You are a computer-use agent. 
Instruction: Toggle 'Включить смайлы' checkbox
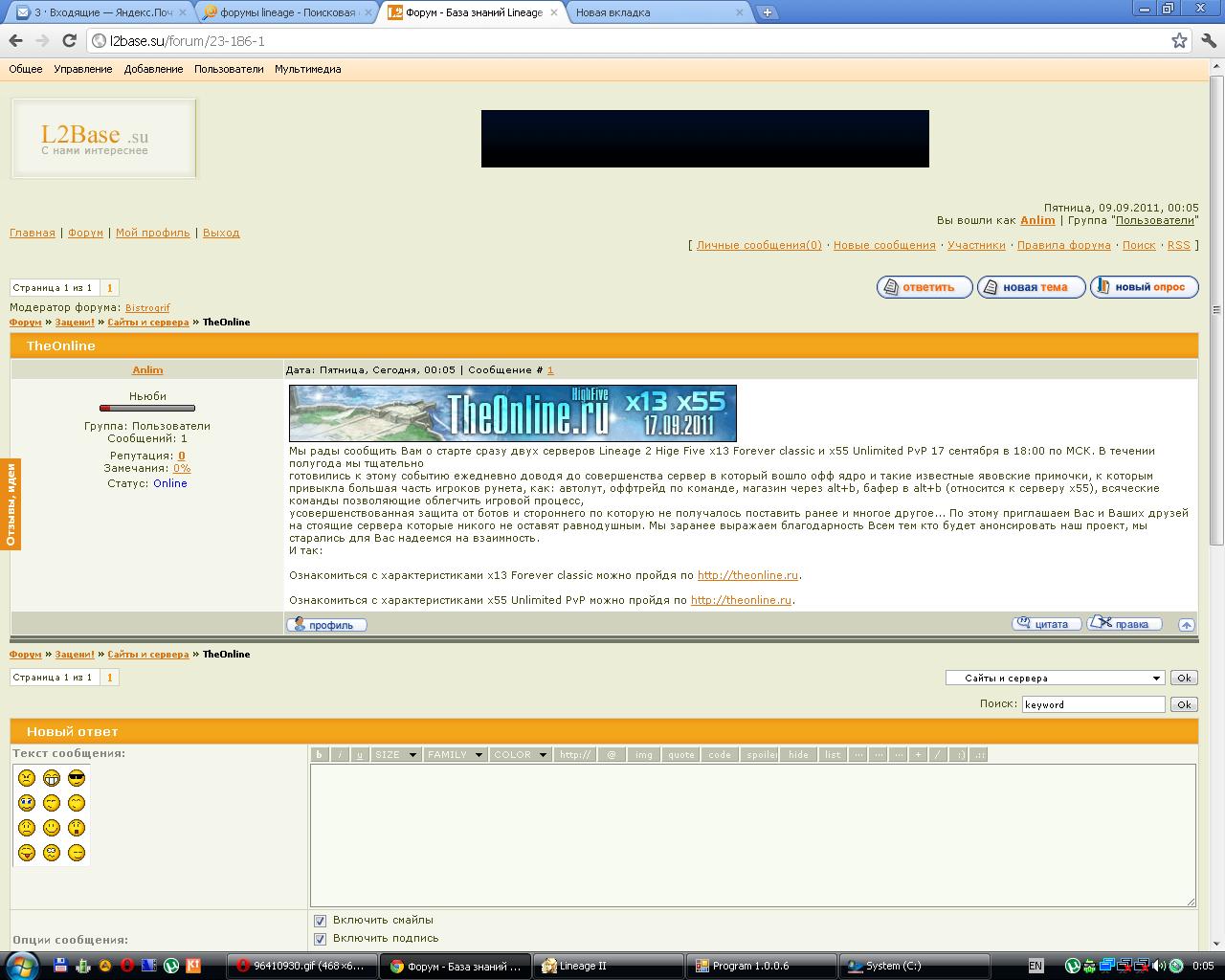tap(321, 921)
